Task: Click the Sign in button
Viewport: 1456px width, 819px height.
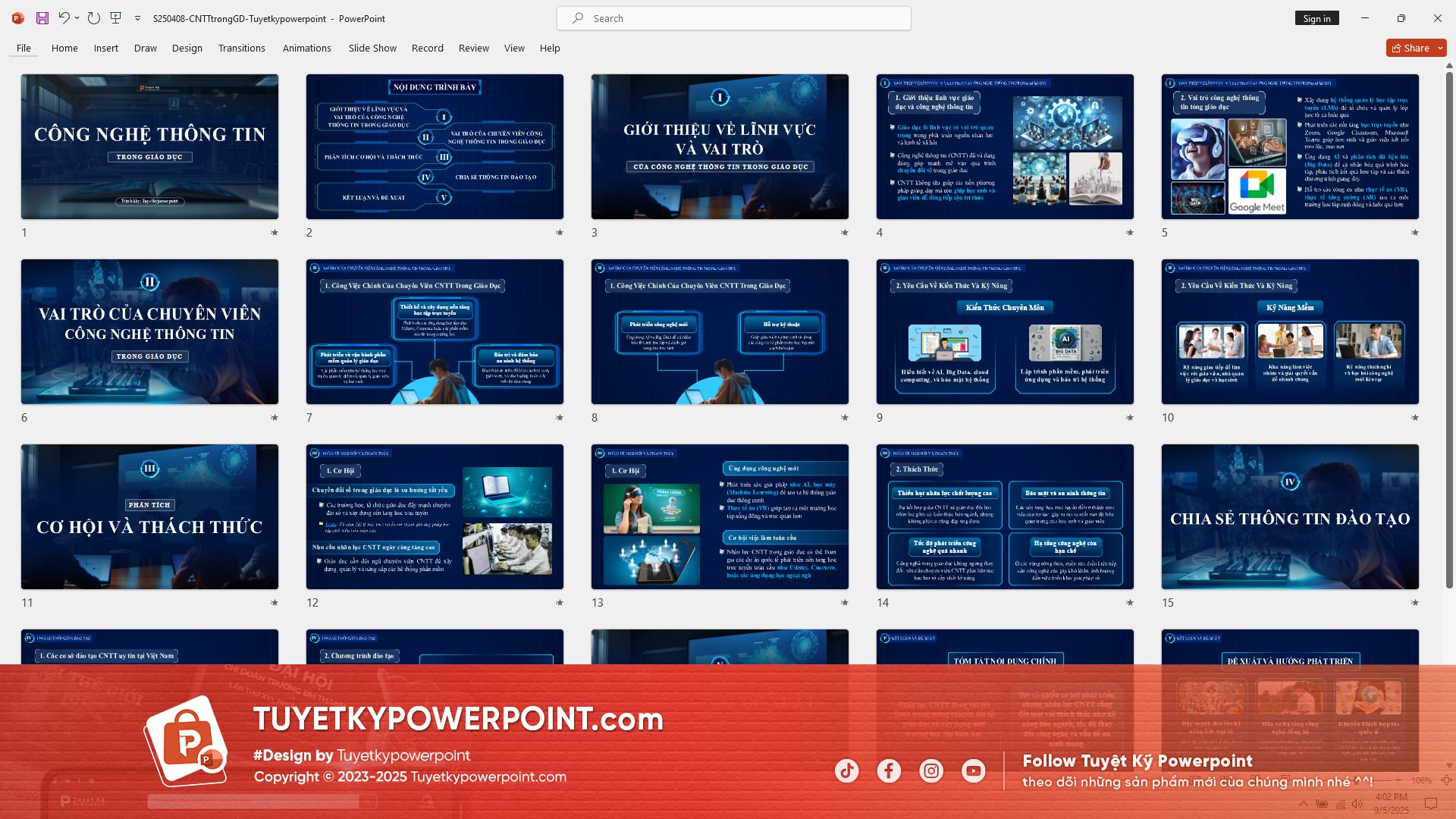Action: tap(1316, 18)
